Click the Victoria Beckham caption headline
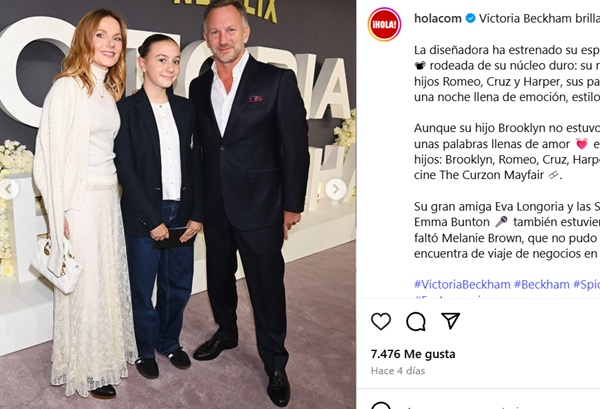This screenshot has height=409, width=600. click(x=539, y=18)
